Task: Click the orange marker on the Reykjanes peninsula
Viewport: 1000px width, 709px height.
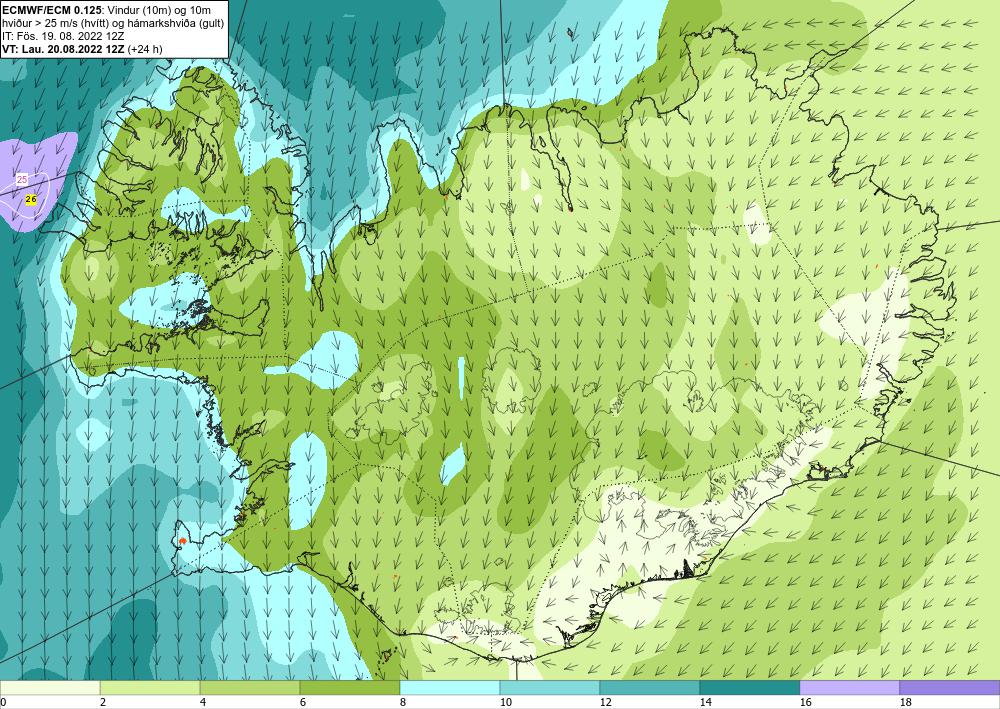Action: [x=182, y=541]
